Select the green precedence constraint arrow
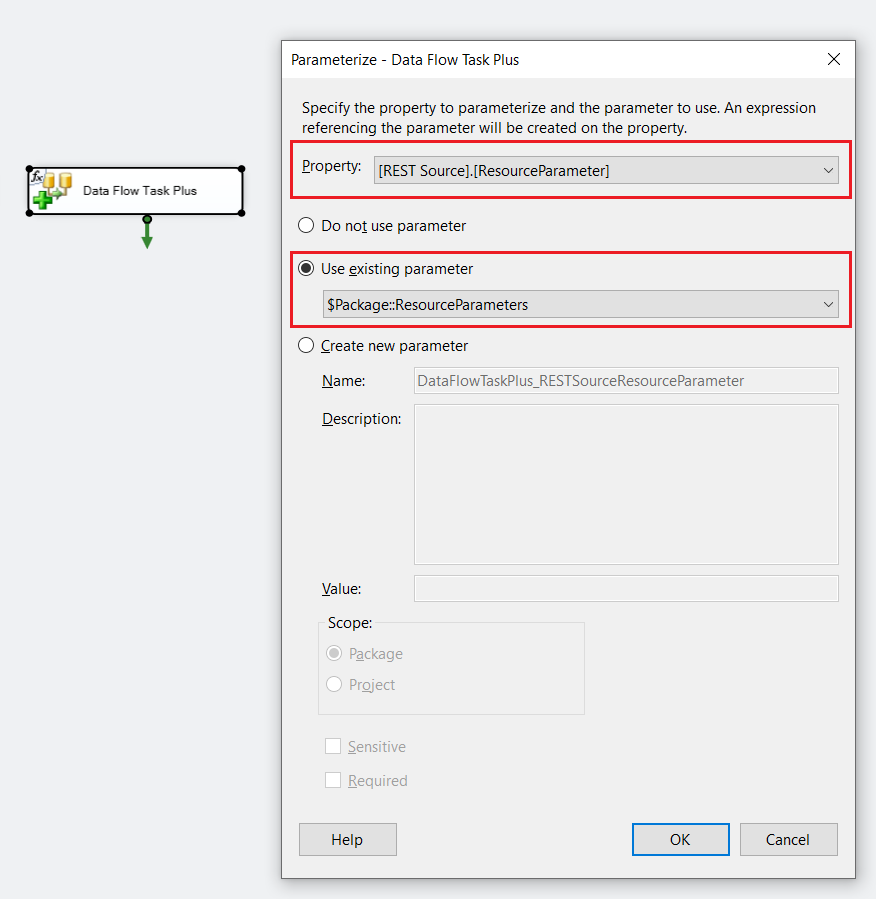The image size is (876, 899). [147, 234]
